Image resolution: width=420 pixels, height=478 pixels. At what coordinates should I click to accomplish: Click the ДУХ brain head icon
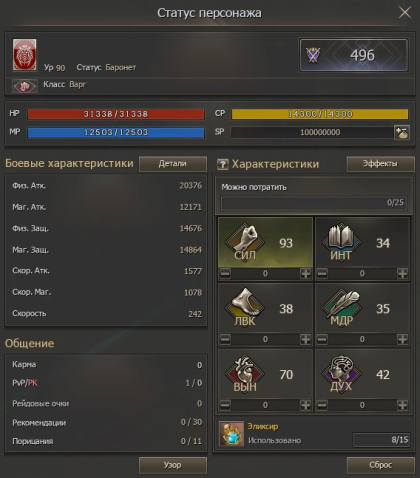point(341,373)
